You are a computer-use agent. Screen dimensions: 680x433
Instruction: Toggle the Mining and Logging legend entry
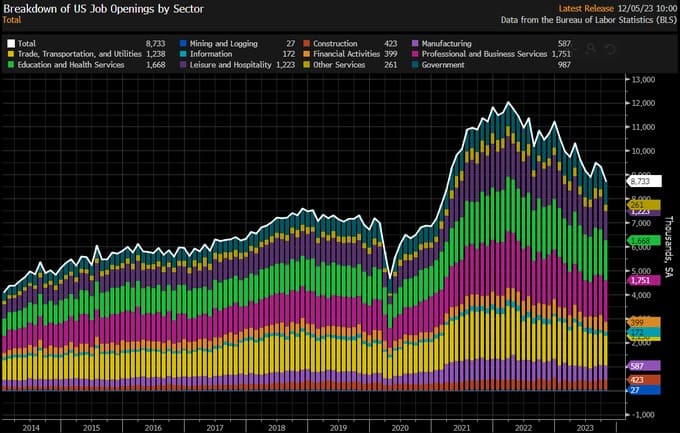pyautogui.click(x=222, y=44)
